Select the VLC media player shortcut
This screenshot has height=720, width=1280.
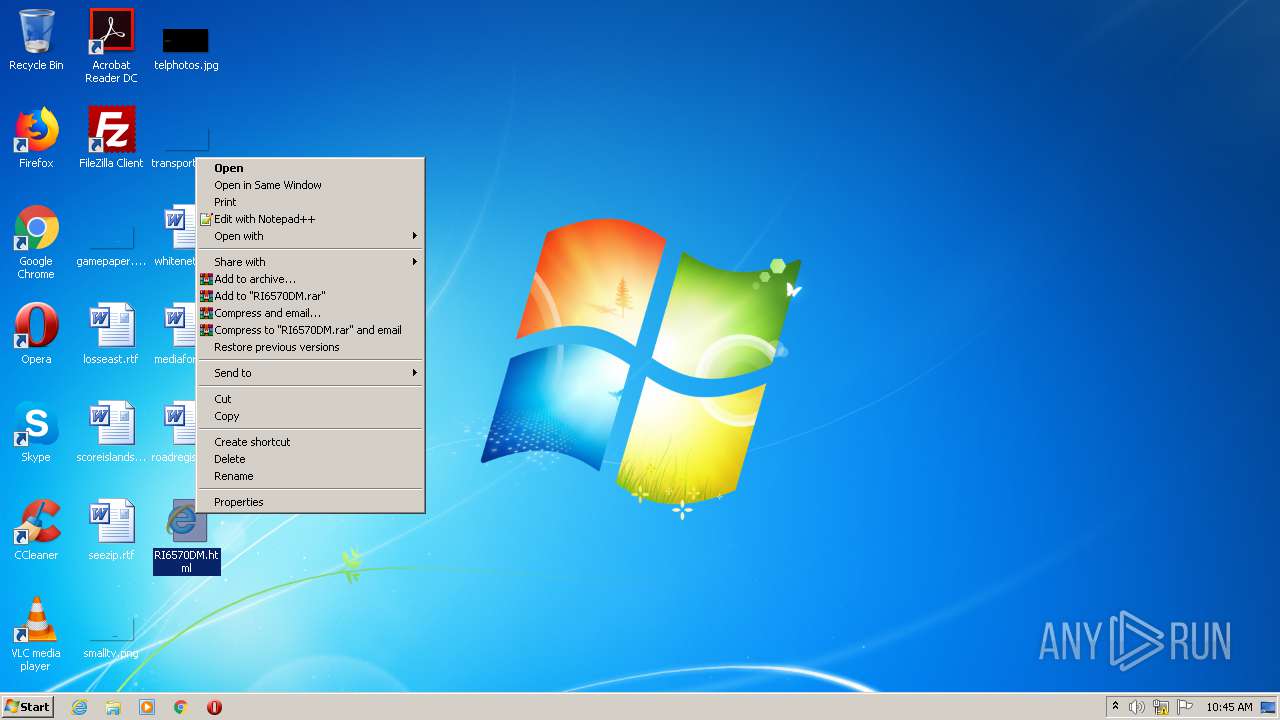click(x=36, y=634)
